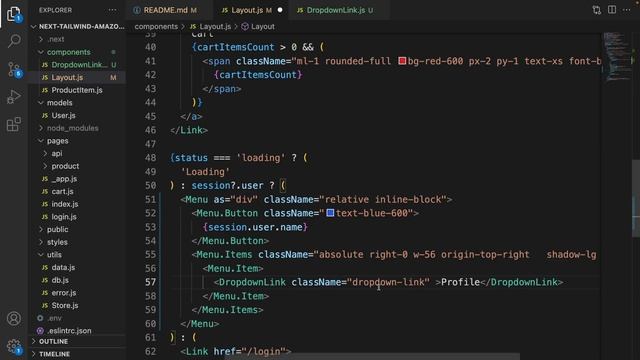Screen dimensions: 640x360
Task: Click the 'dropdown-link' className string
Action: [x=388, y=282]
